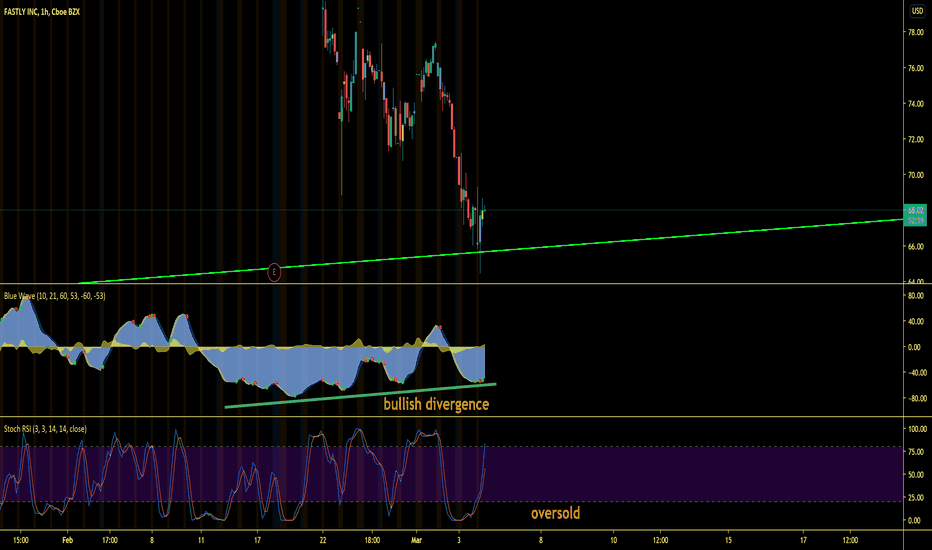Click the 72.00 price scale label
This screenshot has width=932, height=550.
click(916, 139)
